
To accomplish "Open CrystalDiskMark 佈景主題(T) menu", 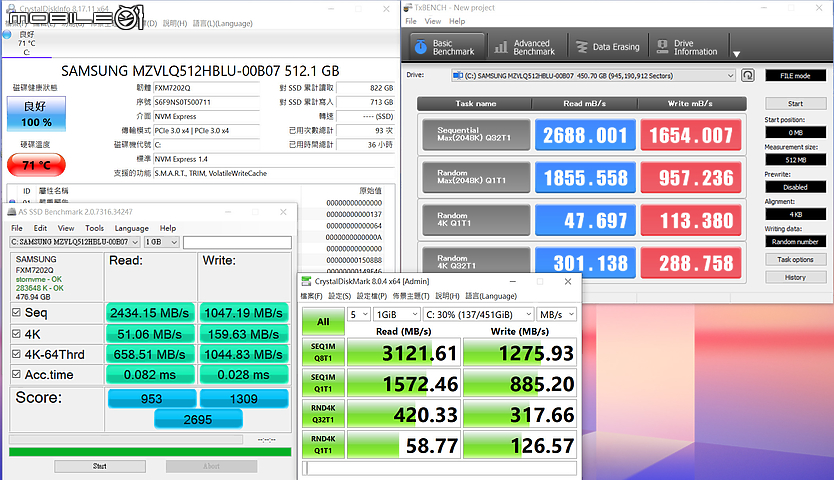I will pos(411,296).
